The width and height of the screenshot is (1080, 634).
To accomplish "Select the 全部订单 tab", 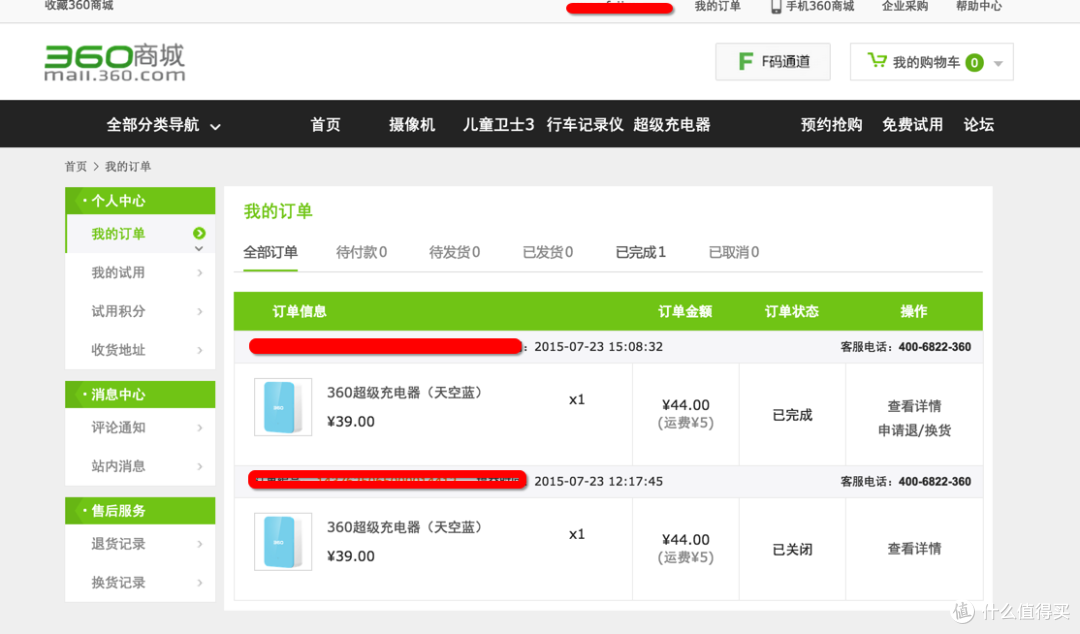I will [270, 252].
